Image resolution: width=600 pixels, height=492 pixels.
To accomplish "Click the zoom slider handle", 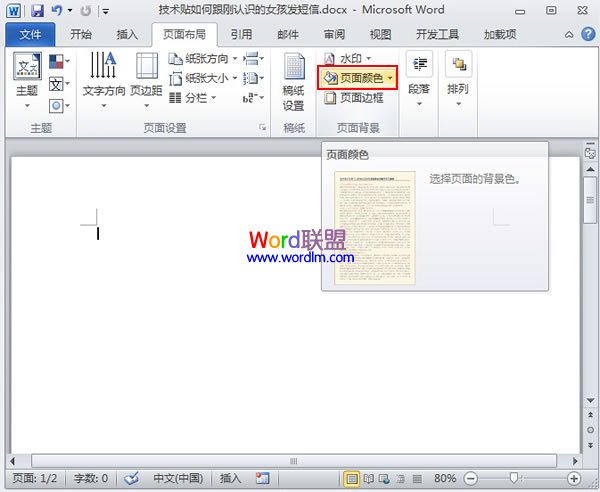I will pyautogui.click(x=514, y=477).
